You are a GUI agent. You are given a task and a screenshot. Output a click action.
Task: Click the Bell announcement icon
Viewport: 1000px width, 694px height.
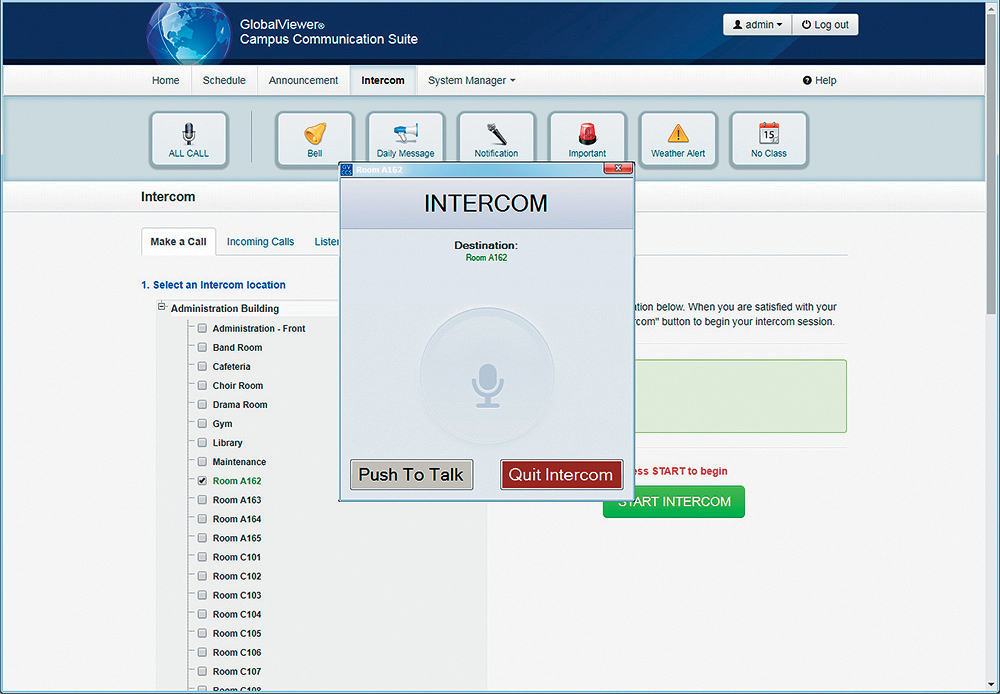(314, 131)
